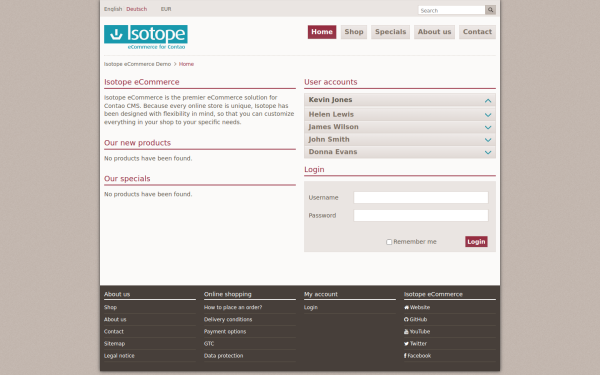
Task: Select the EUR currency link
Action: tap(166, 9)
